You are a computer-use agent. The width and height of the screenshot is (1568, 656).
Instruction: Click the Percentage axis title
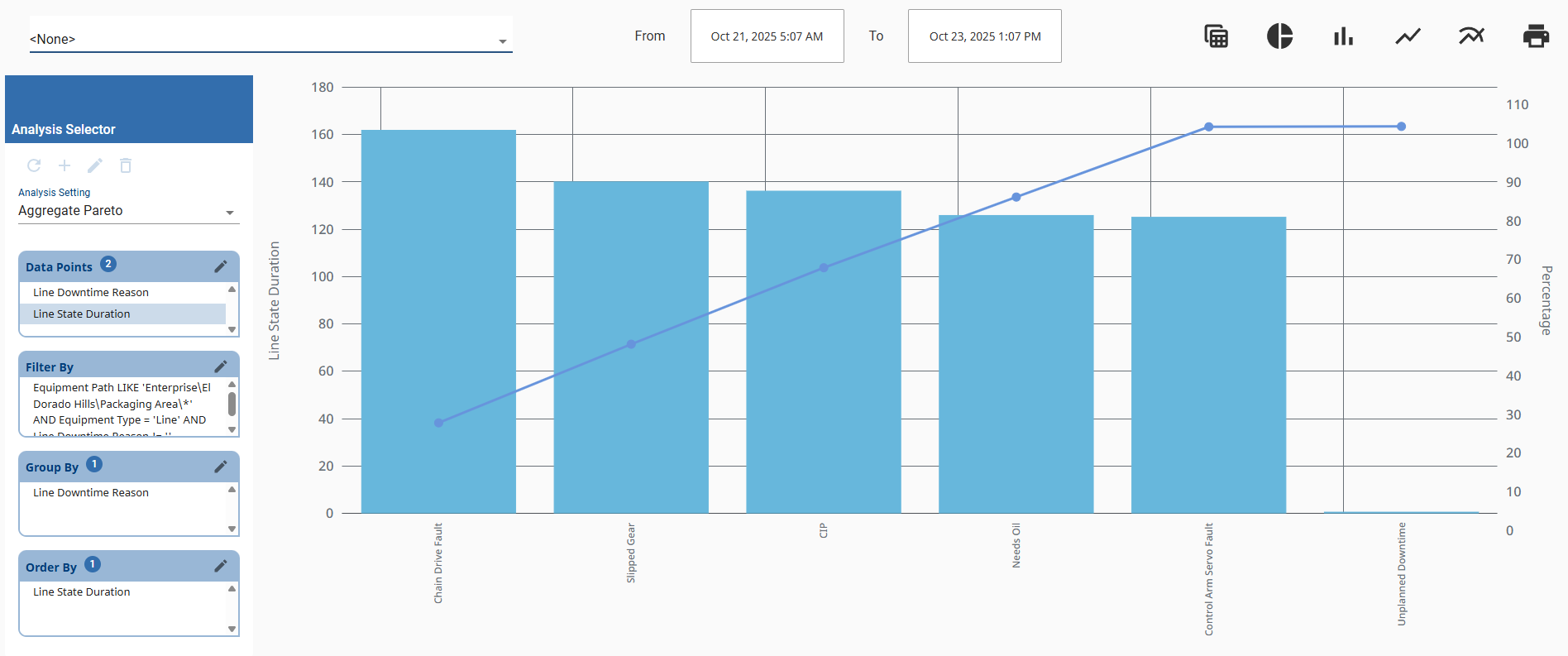click(x=1546, y=299)
